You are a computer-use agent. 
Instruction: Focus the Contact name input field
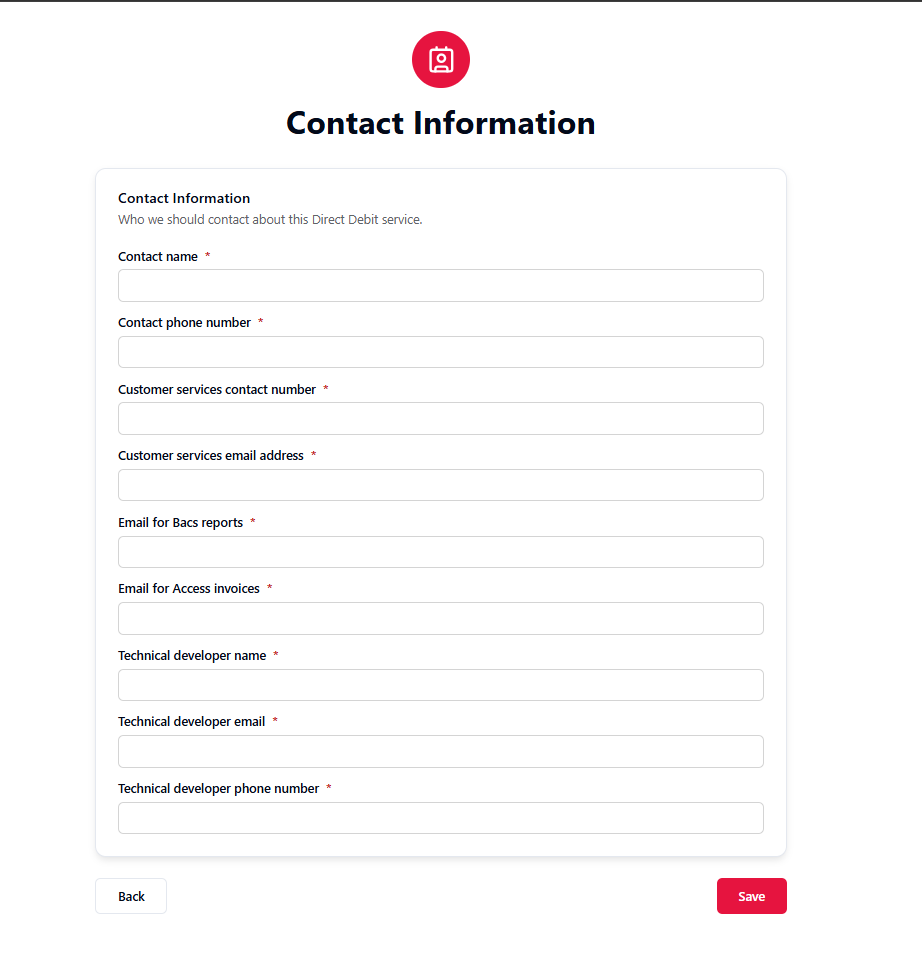click(x=440, y=286)
